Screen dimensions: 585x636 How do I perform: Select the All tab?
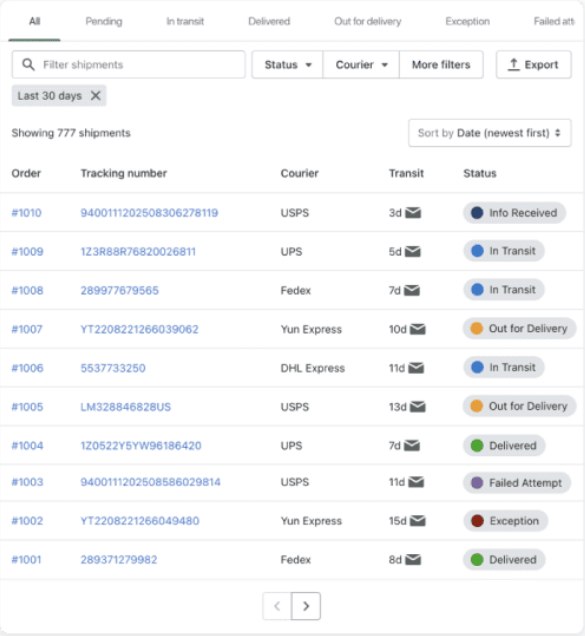tap(34, 21)
